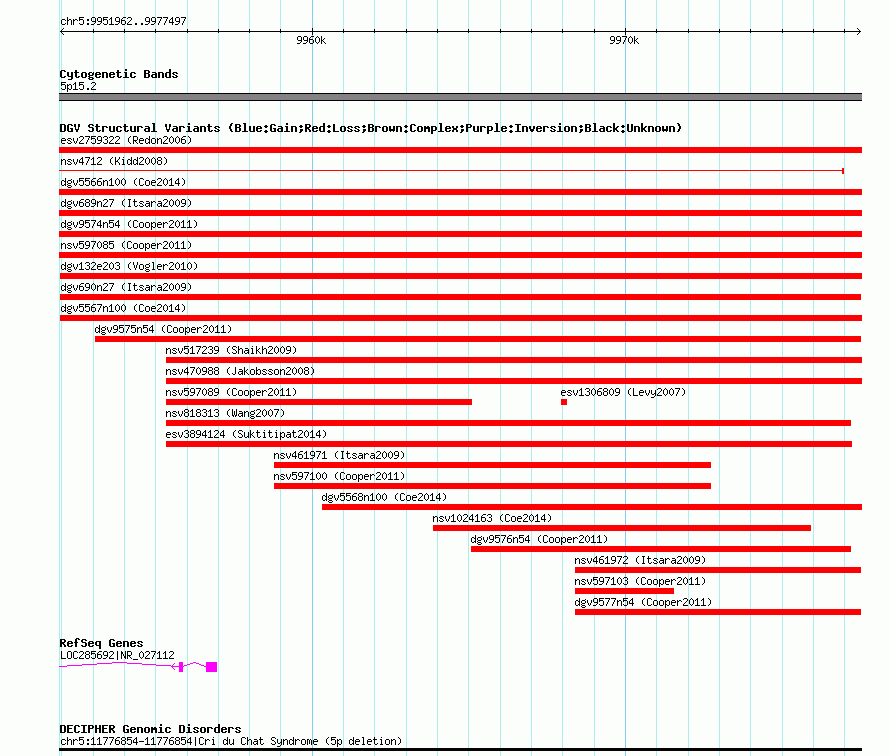This screenshot has height=756, width=890.
Task: Click the right arrow end of the ruler
Action: pyautogui.click(x=859, y=32)
